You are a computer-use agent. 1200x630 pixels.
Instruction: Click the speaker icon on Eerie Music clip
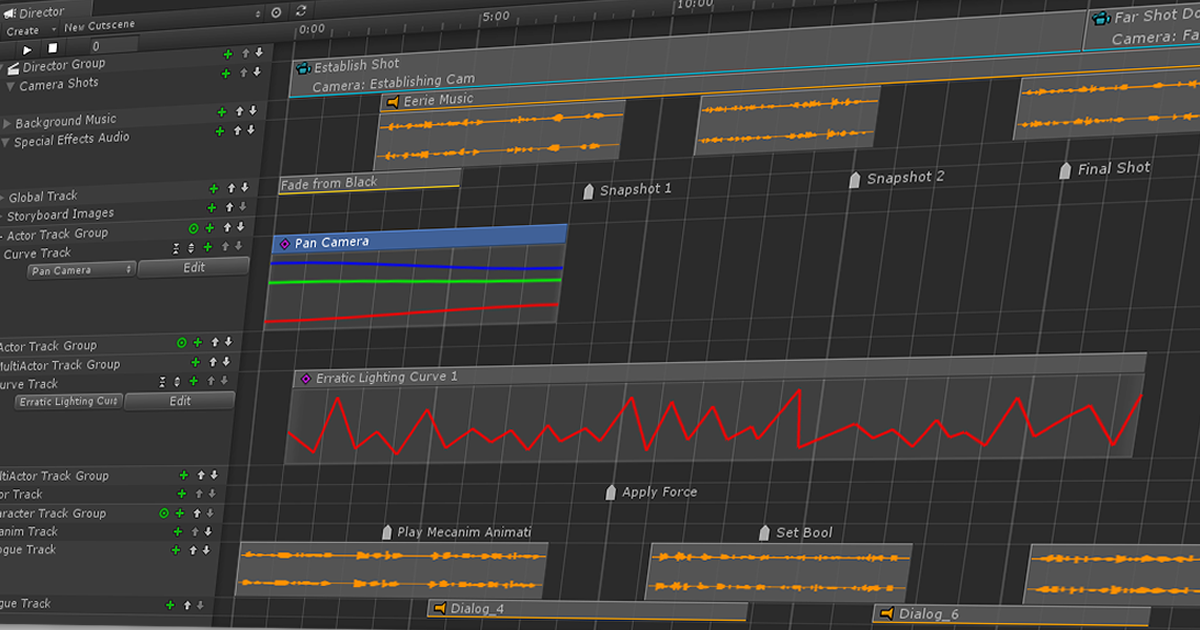click(393, 102)
